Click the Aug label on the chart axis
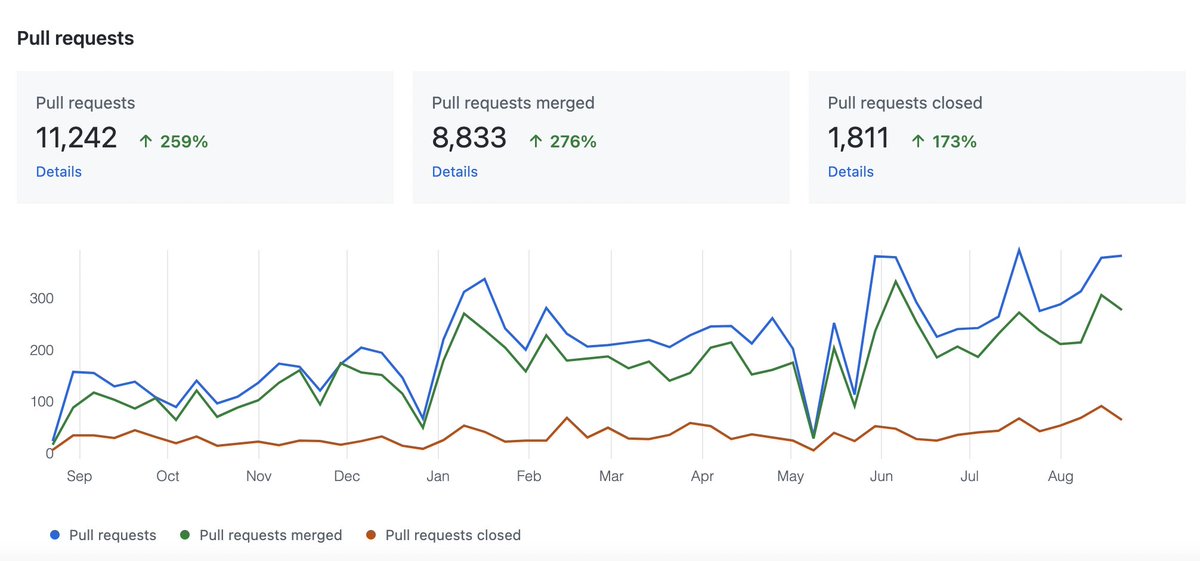This screenshot has height=561, width=1200. tap(1060, 476)
